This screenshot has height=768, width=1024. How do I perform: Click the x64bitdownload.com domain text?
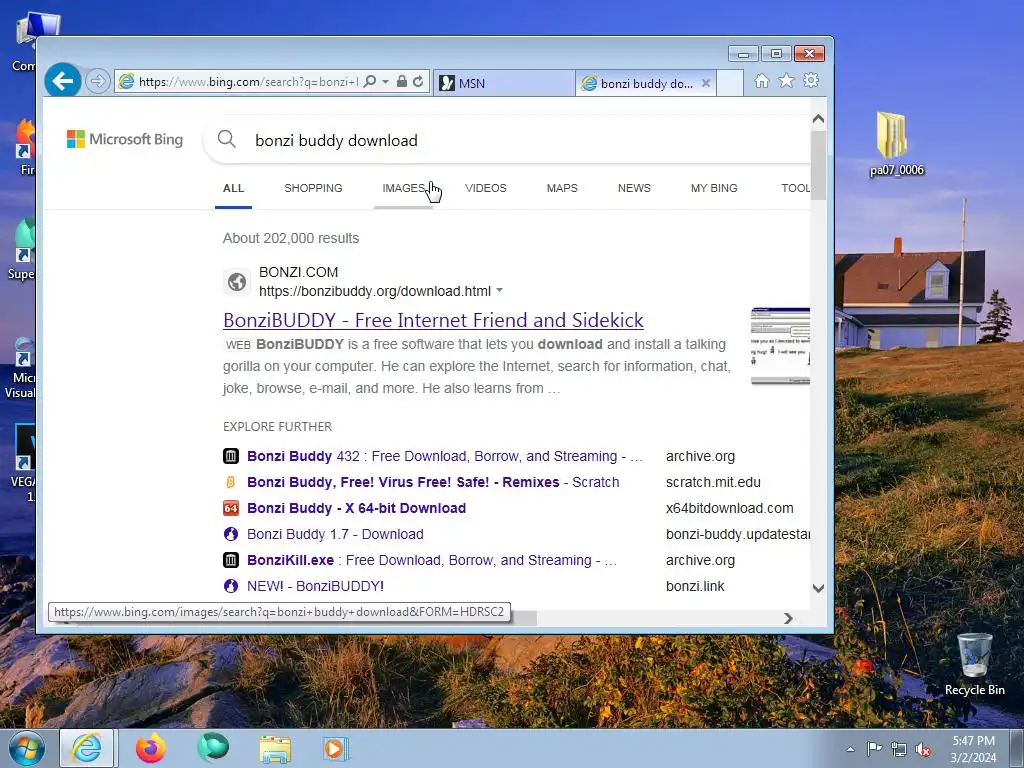coord(729,508)
